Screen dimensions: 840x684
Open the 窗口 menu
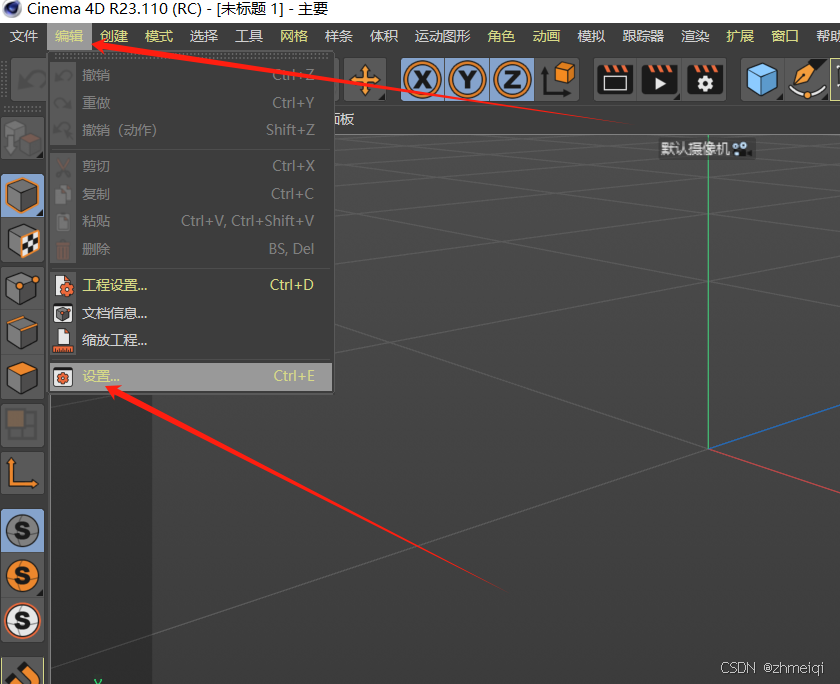(785, 36)
